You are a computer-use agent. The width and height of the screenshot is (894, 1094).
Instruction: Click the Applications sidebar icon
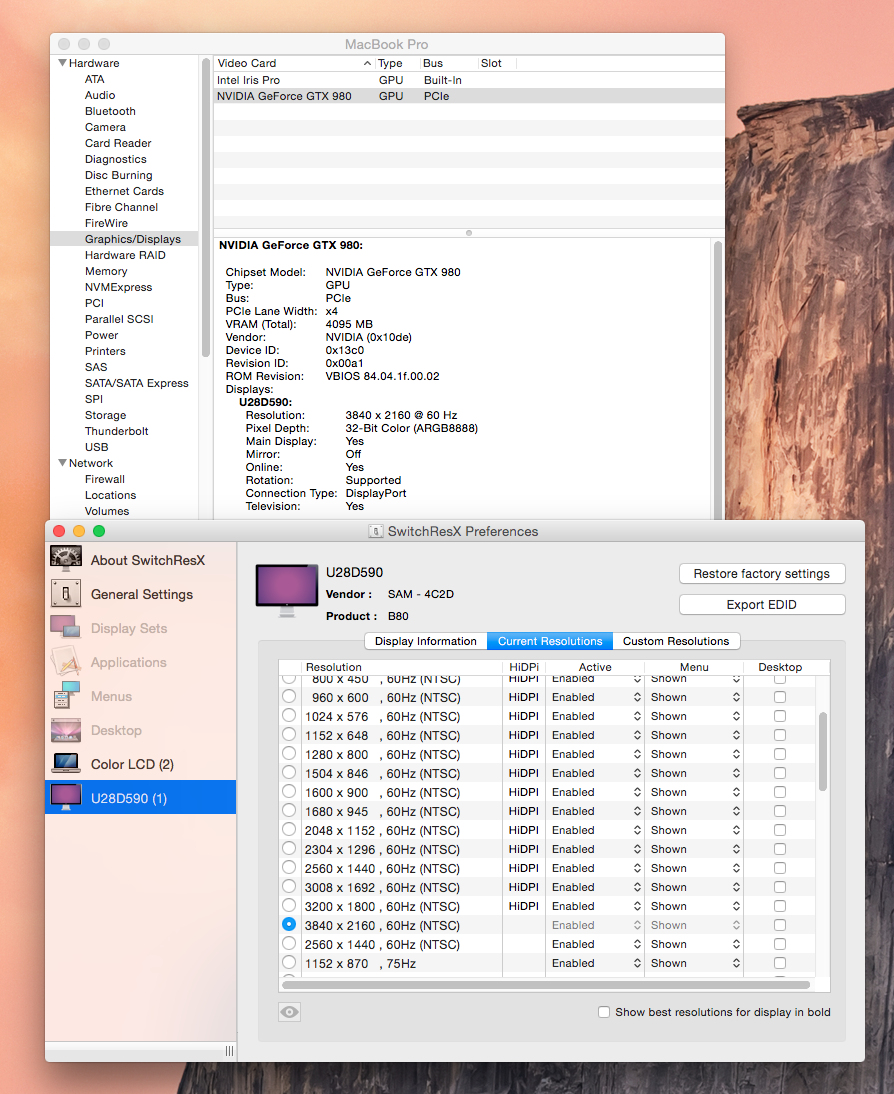(66, 661)
